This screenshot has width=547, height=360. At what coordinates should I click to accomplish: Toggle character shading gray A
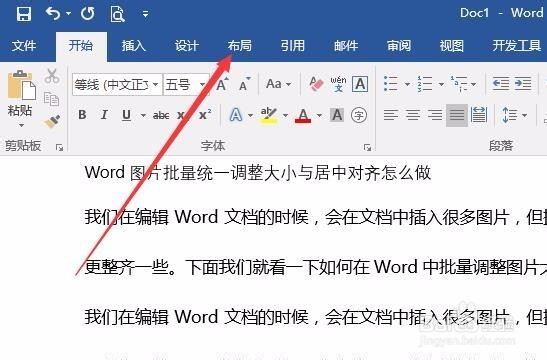coord(337,115)
